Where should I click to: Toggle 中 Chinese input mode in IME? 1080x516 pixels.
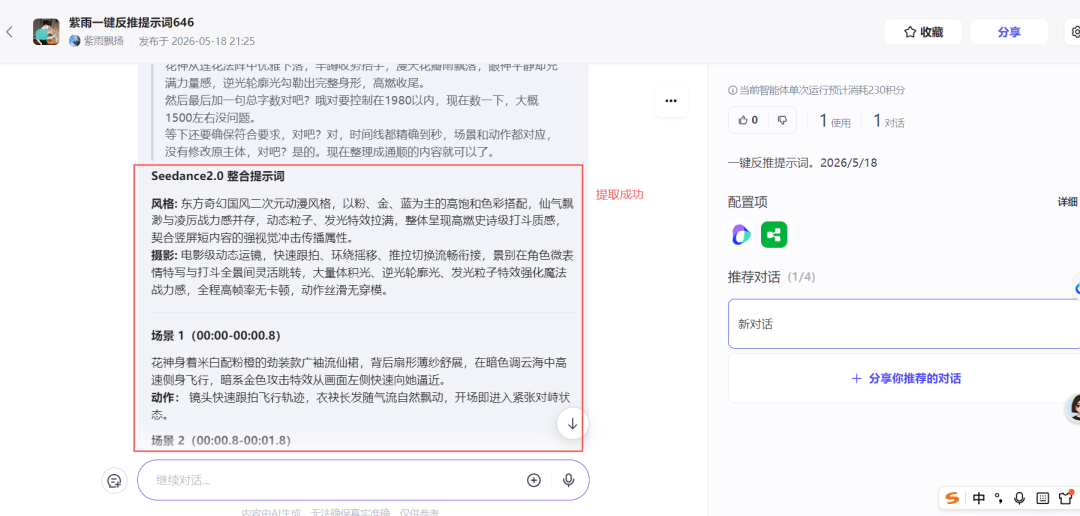(x=979, y=498)
